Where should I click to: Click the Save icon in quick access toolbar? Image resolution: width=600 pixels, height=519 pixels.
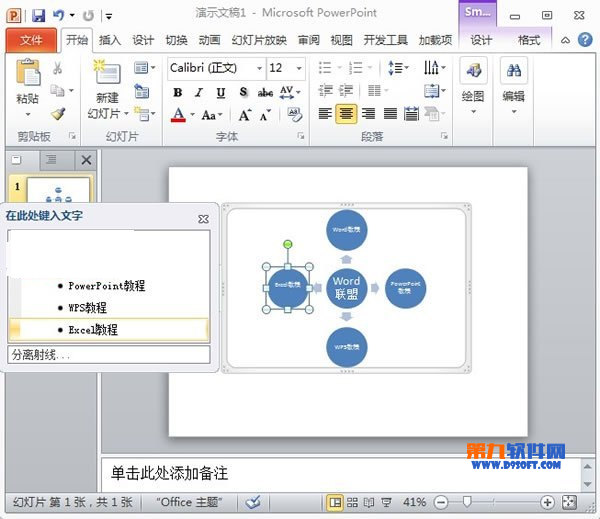pyautogui.click(x=38, y=15)
